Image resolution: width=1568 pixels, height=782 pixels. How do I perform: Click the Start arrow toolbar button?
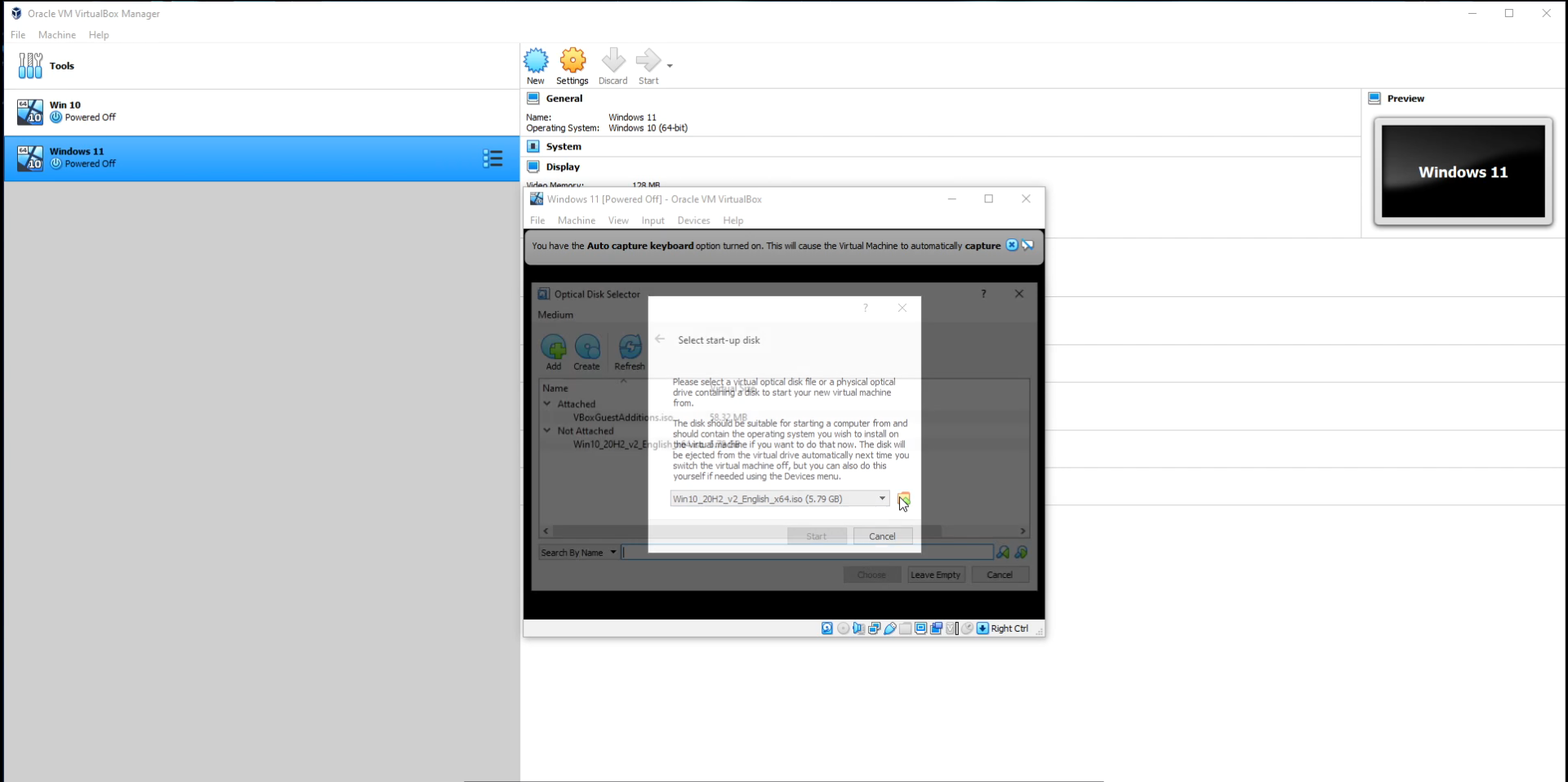pyautogui.click(x=648, y=66)
